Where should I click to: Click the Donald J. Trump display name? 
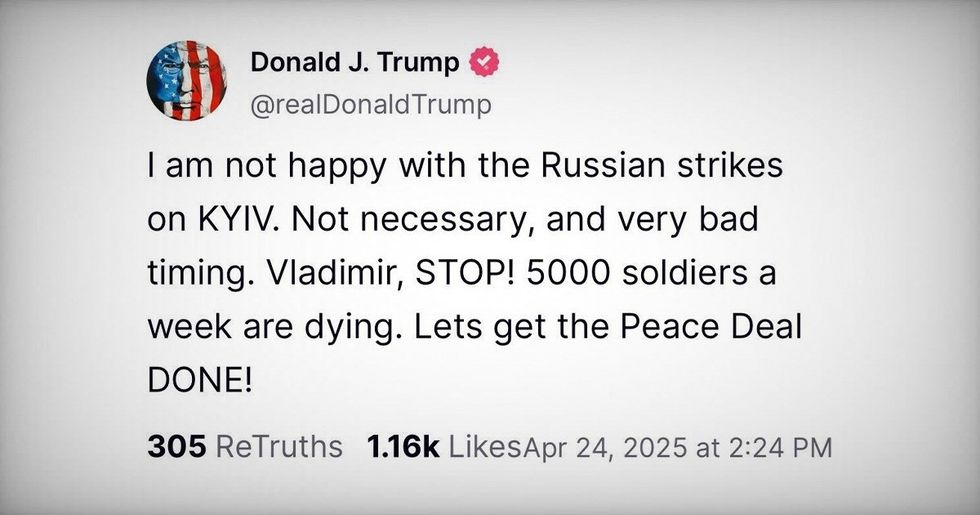tap(354, 62)
